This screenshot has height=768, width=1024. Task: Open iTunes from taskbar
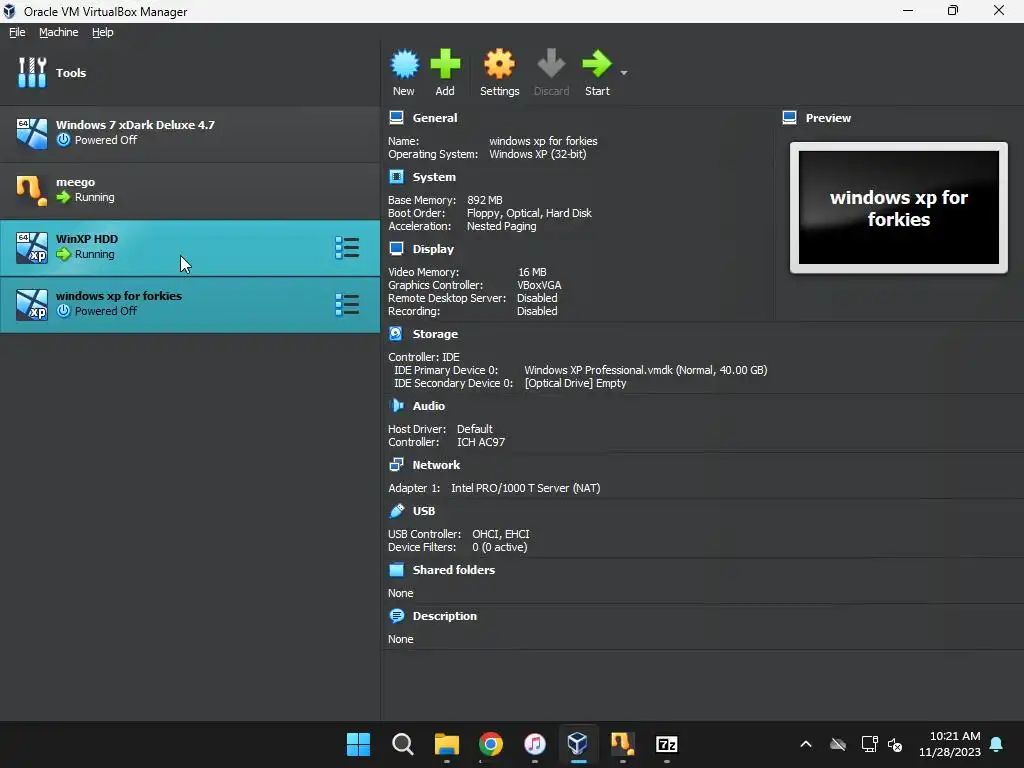coord(535,744)
